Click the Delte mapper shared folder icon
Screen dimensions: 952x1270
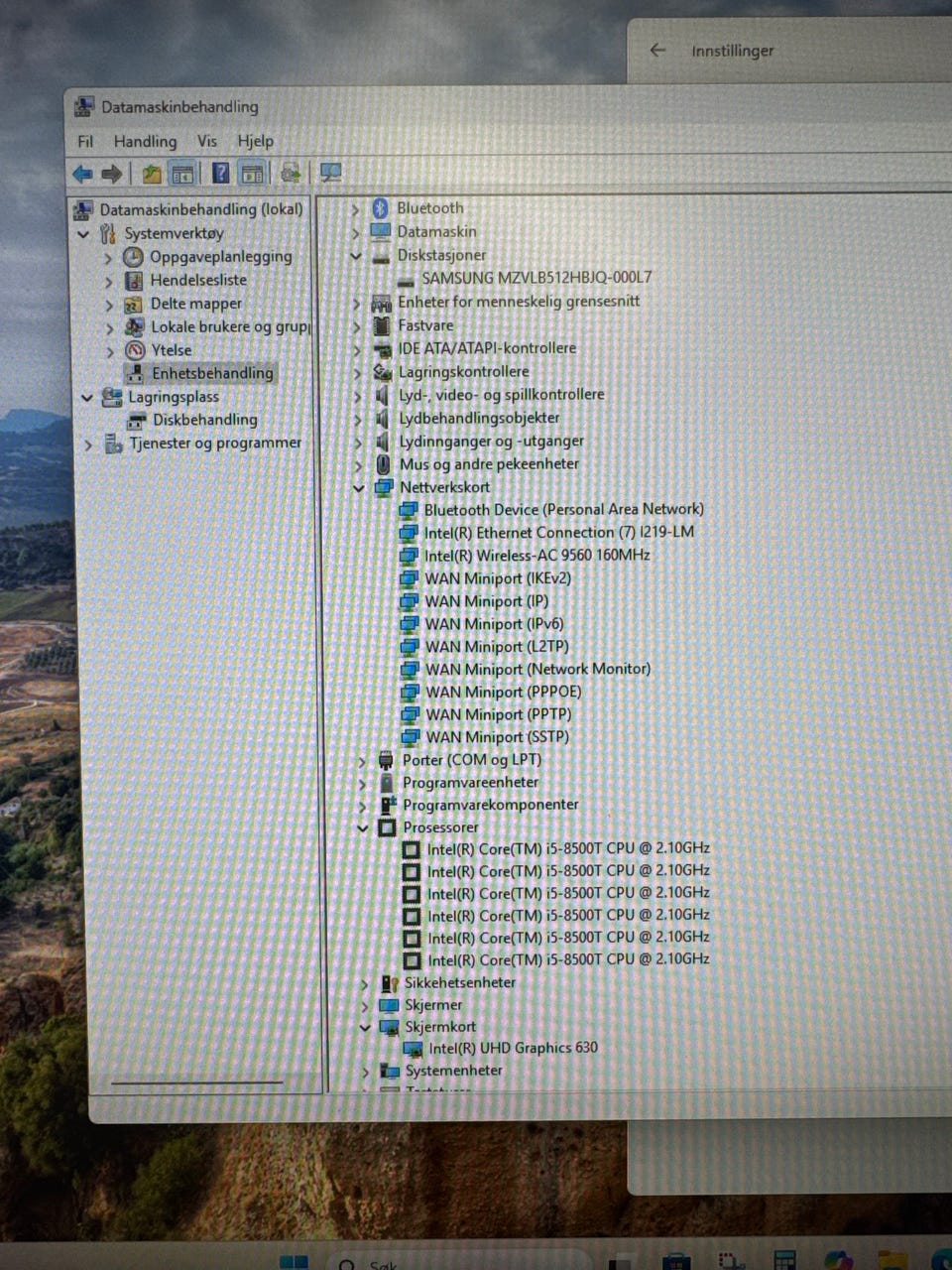tap(133, 304)
